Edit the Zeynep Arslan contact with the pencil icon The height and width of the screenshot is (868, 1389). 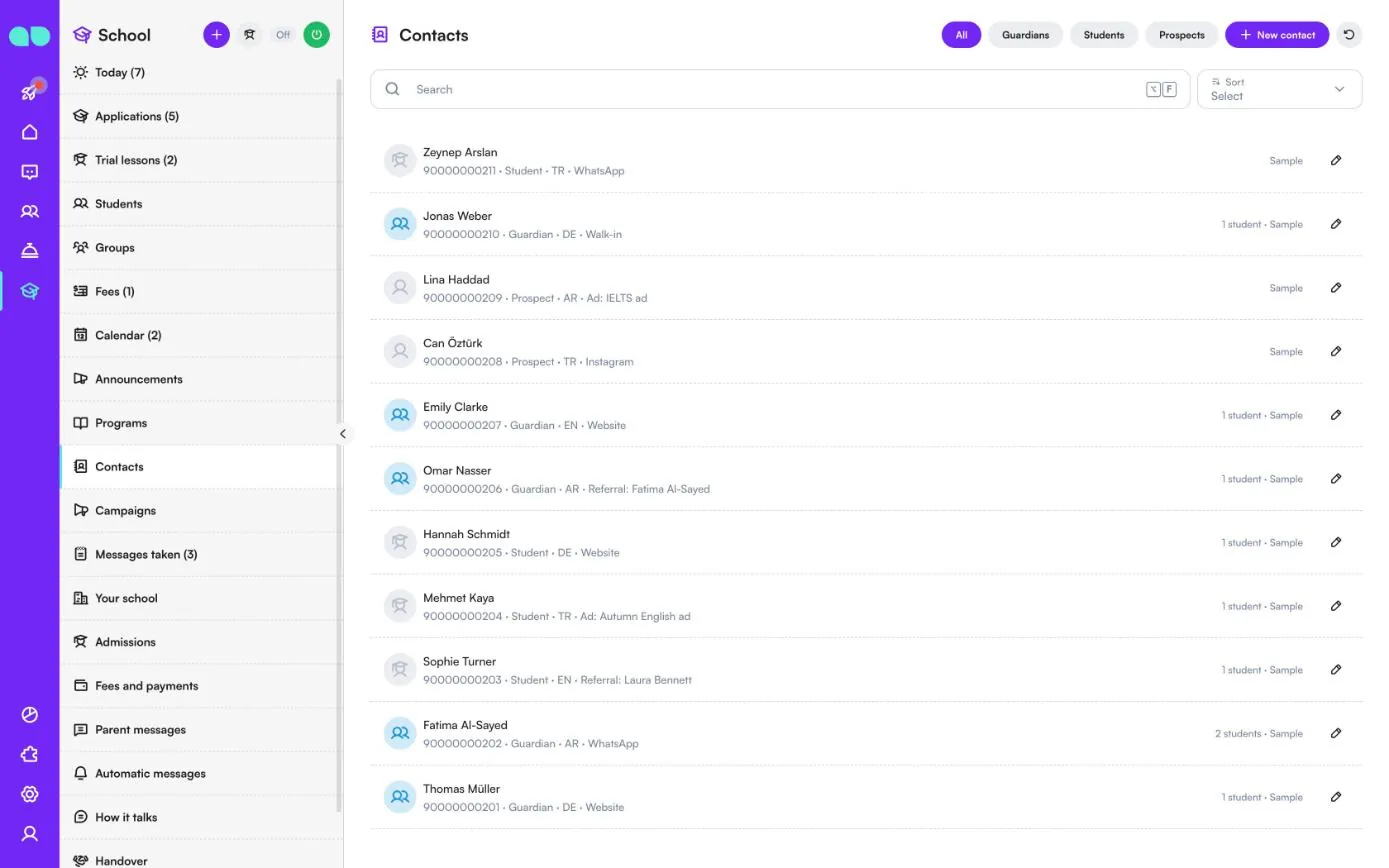click(x=1336, y=160)
